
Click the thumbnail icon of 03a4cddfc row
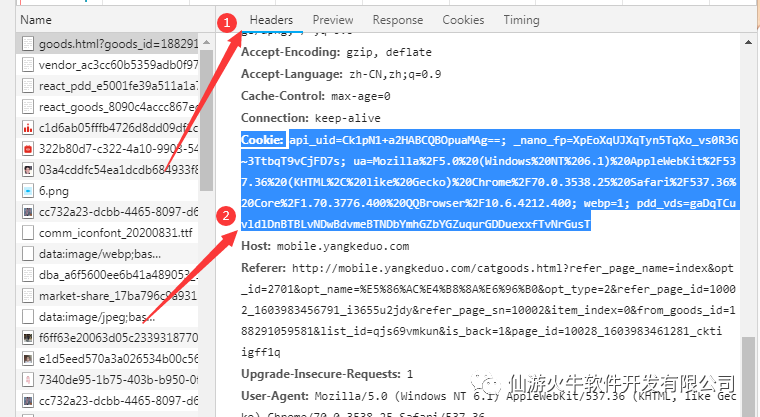point(28,170)
